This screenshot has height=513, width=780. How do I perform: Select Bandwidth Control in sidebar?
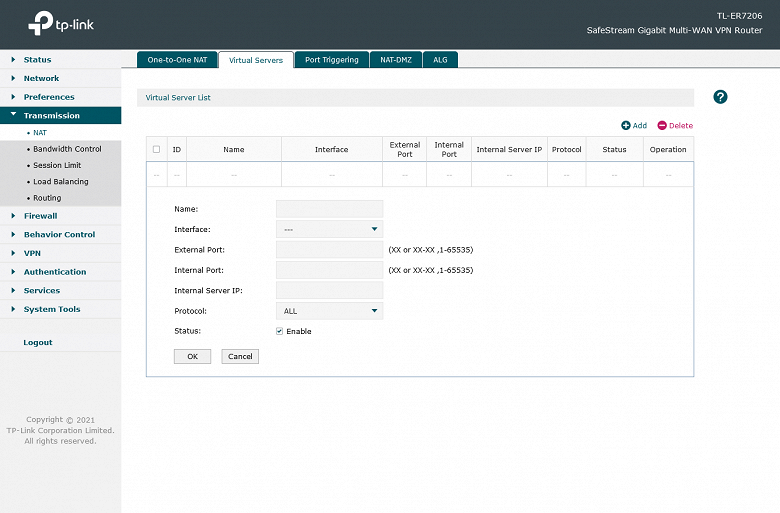pyautogui.click(x=67, y=149)
